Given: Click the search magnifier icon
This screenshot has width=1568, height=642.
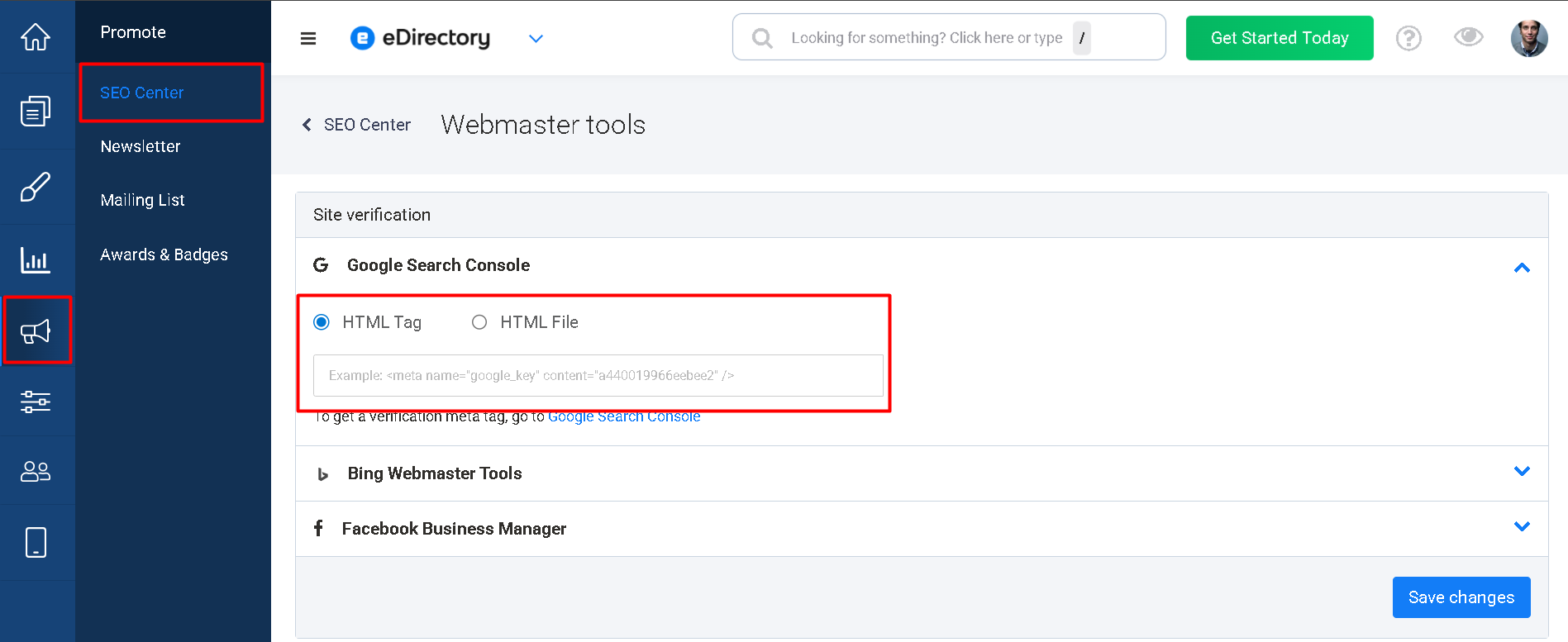Looking at the screenshot, I should pos(762,38).
